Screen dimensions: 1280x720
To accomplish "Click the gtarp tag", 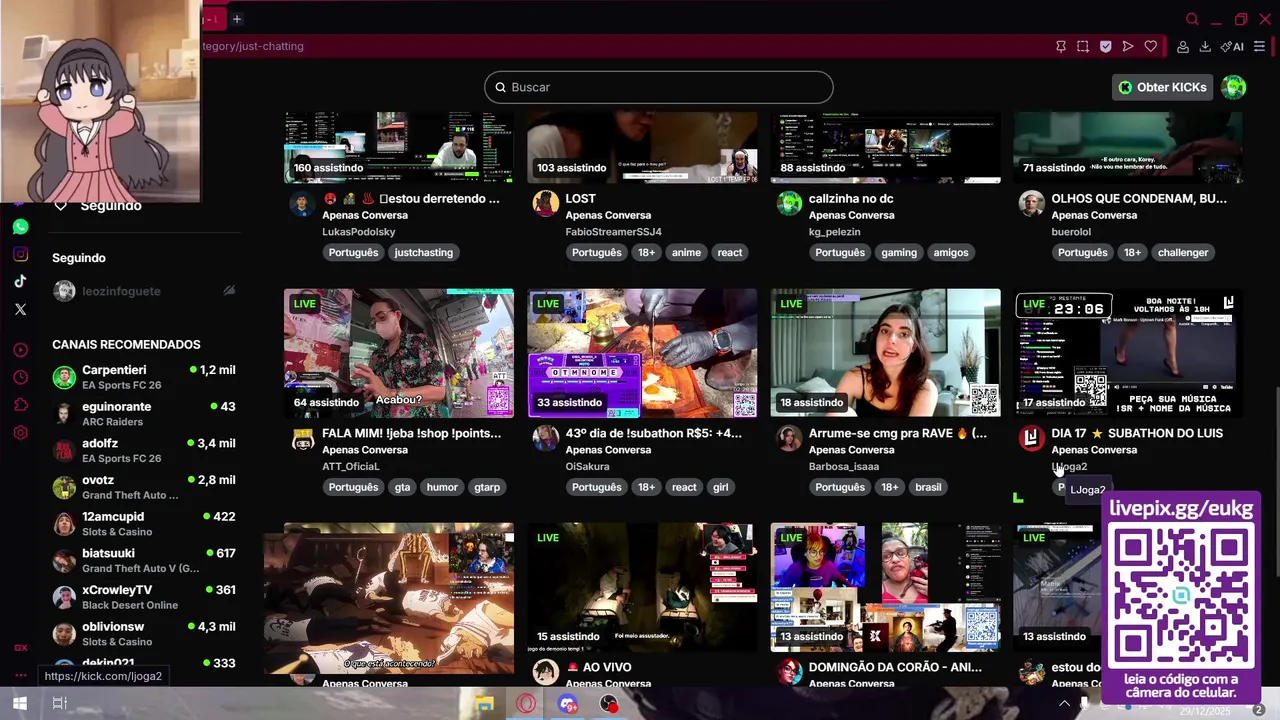I will point(487,487).
